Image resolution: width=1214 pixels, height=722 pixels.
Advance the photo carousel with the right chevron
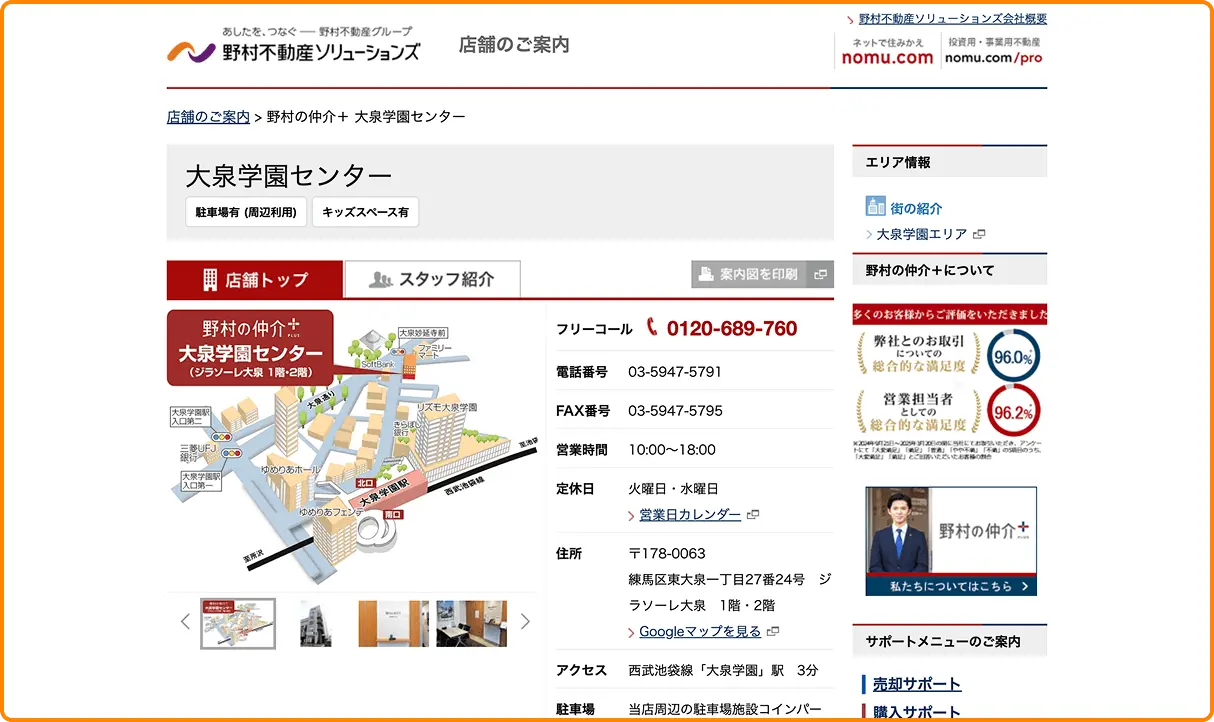(x=525, y=621)
